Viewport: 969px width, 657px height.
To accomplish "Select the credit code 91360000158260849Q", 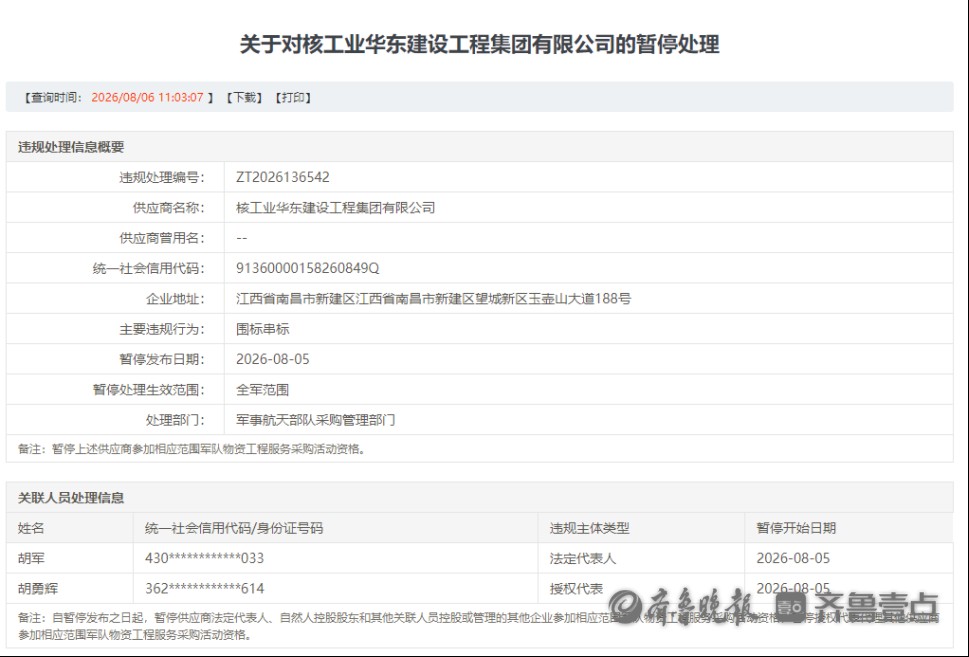I will (x=308, y=268).
